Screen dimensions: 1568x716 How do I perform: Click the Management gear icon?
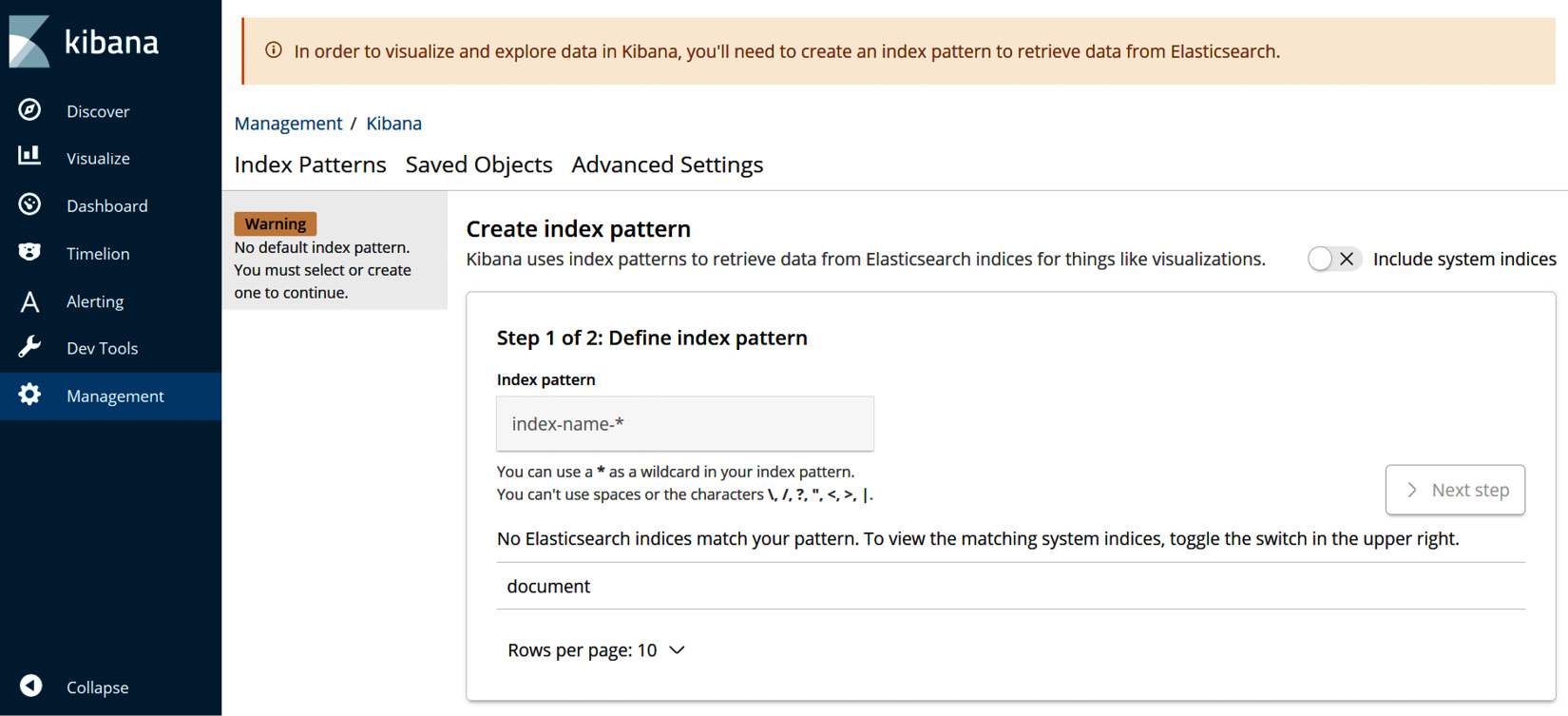click(29, 395)
